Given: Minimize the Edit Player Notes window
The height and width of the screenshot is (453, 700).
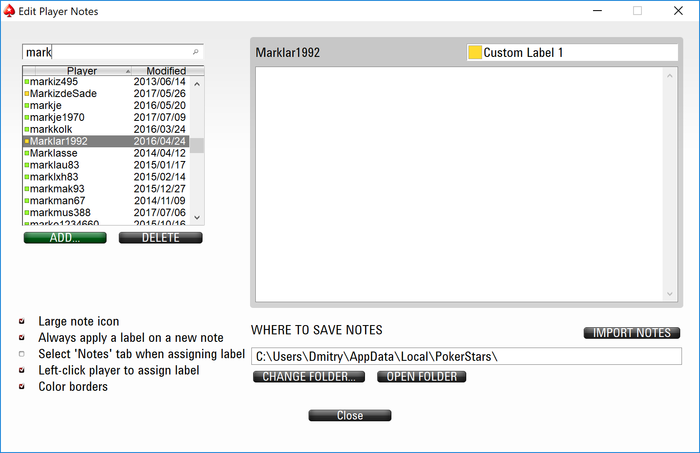Looking at the screenshot, I should tap(597, 11).
